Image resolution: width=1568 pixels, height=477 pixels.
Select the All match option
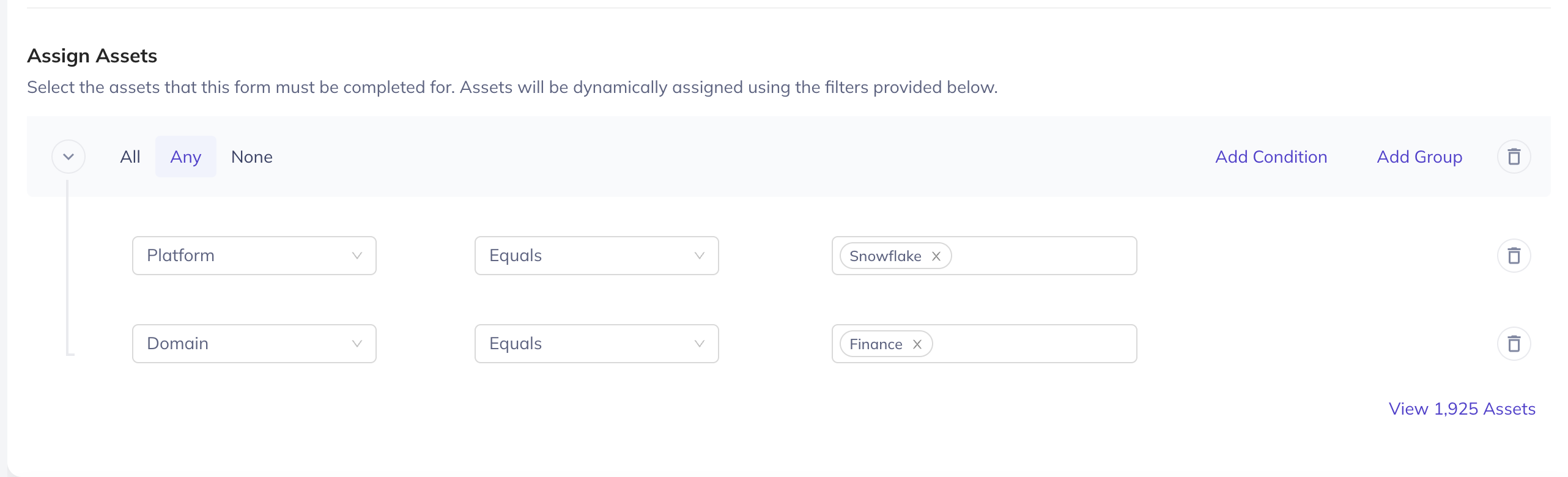point(130,157)
